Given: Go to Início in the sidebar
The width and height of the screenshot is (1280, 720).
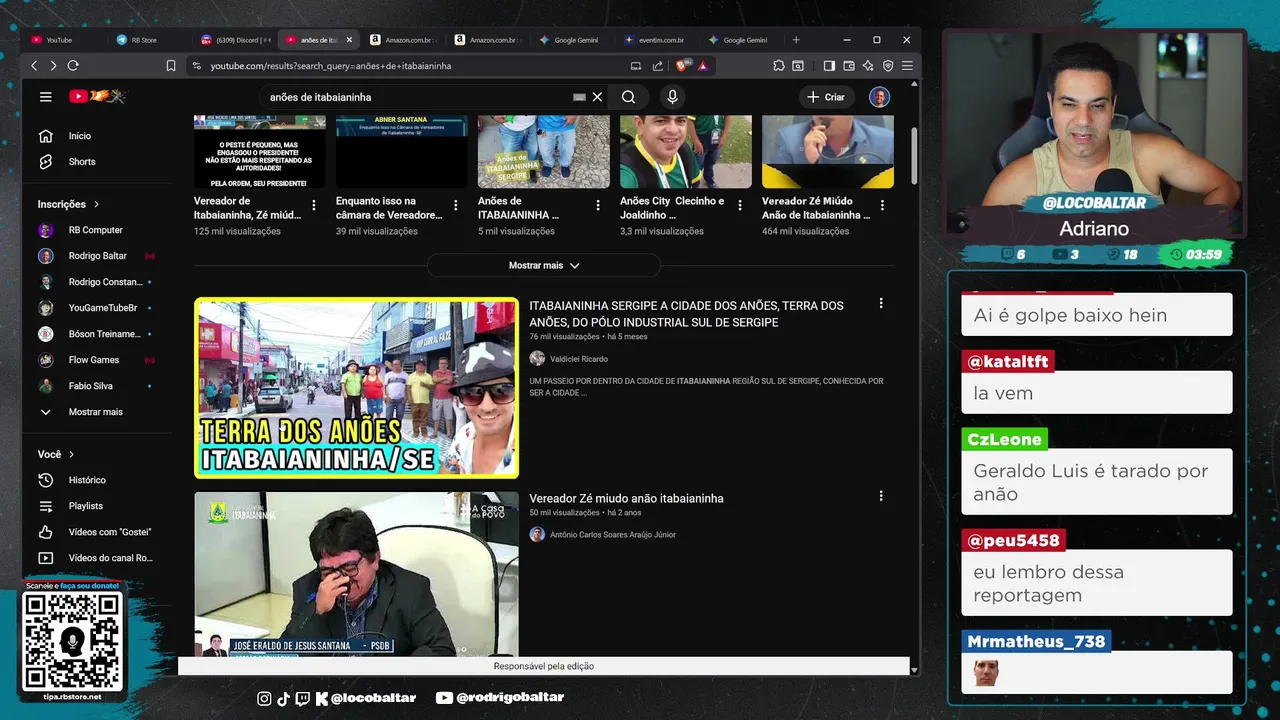Looking at the screenshot, I should [x=96, y=136].
